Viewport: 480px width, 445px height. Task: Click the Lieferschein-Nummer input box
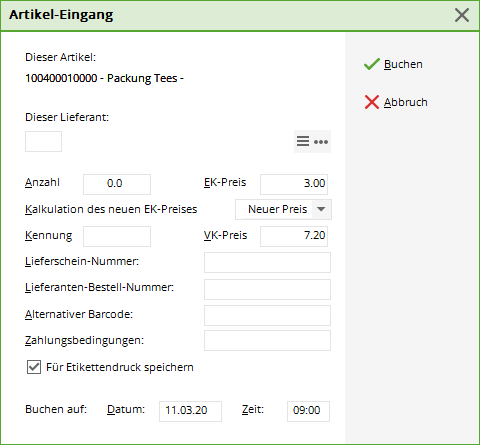(267, 262)
